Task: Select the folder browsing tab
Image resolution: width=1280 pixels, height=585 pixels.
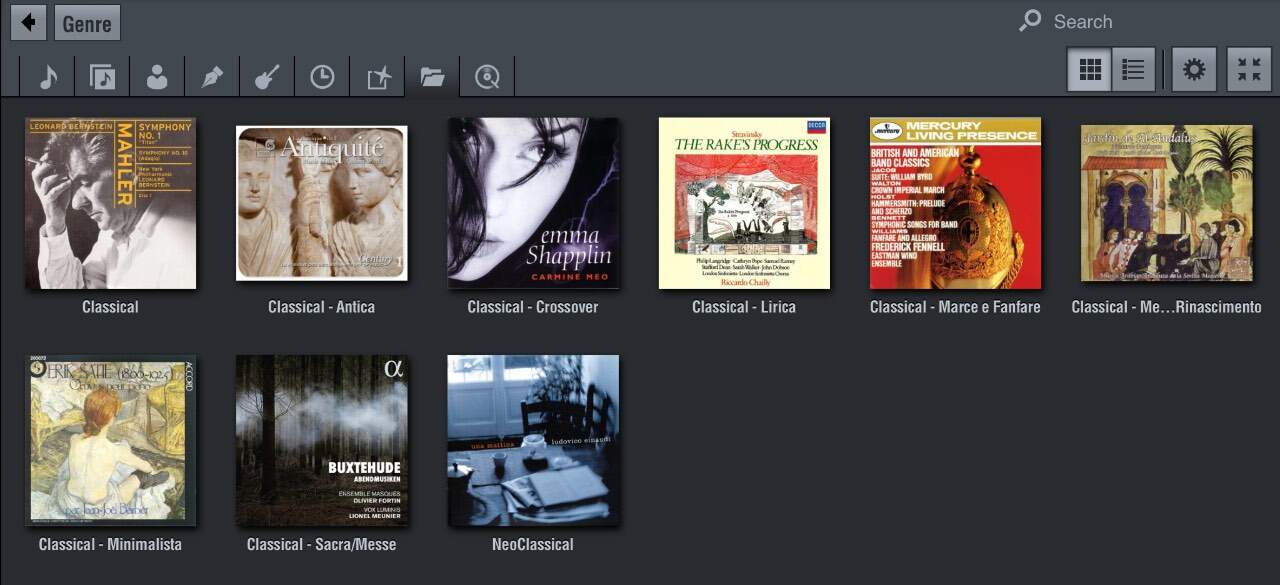Action: [432, 77]
